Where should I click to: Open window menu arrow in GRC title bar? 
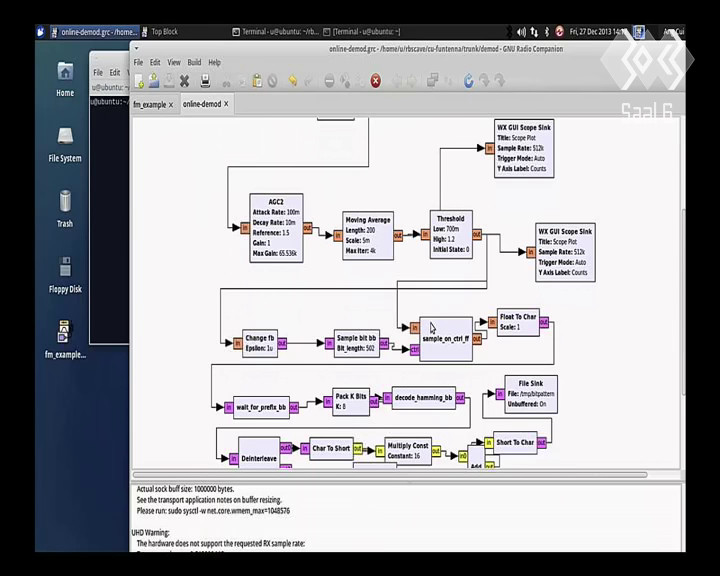pos(136,48)
